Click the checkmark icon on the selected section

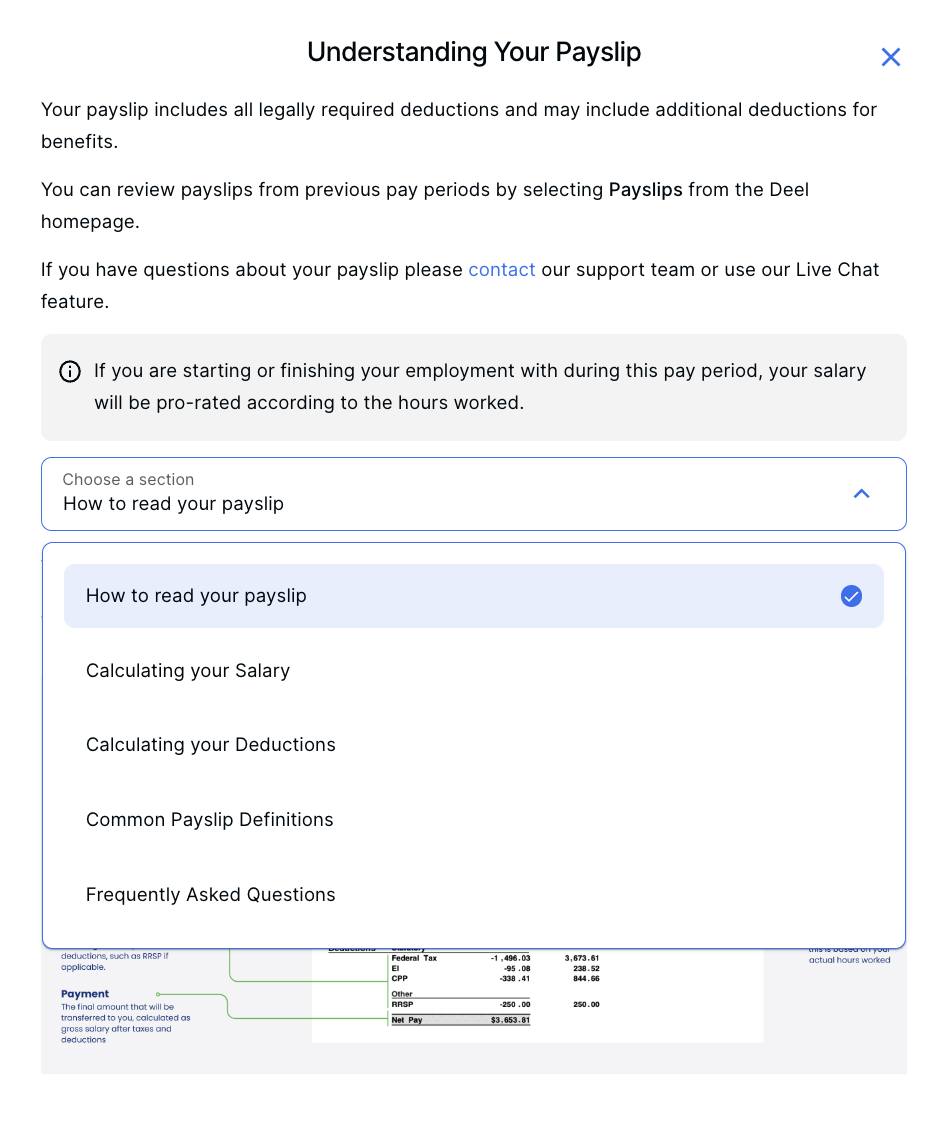pos(851,596)
